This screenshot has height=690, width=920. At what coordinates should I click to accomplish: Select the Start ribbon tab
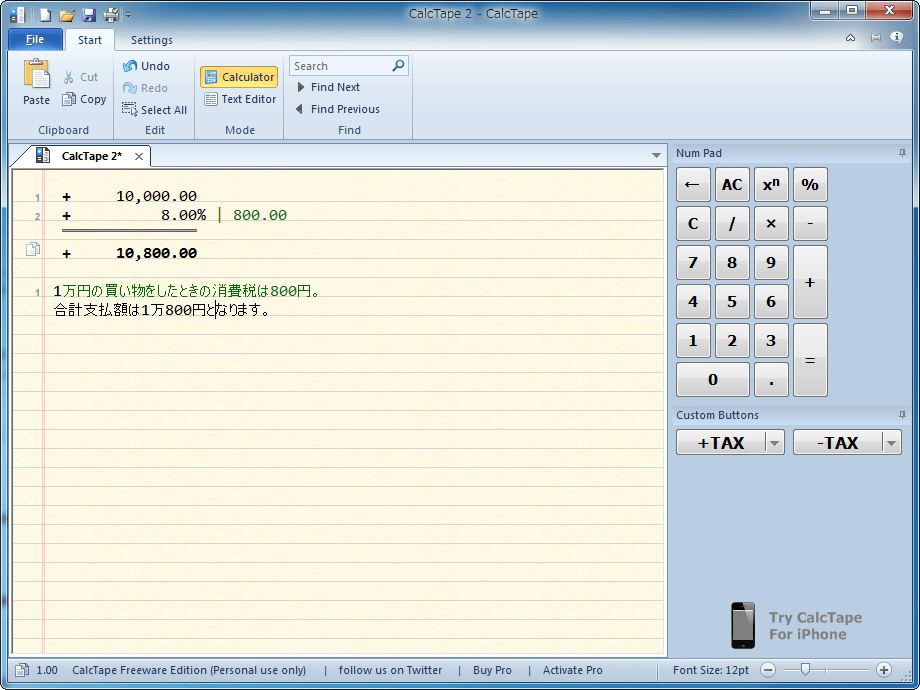90,40
